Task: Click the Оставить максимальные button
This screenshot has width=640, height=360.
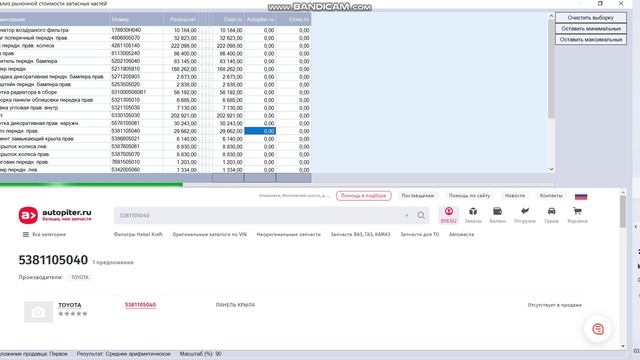Action: pyautogui.click(x=591, y=40)
